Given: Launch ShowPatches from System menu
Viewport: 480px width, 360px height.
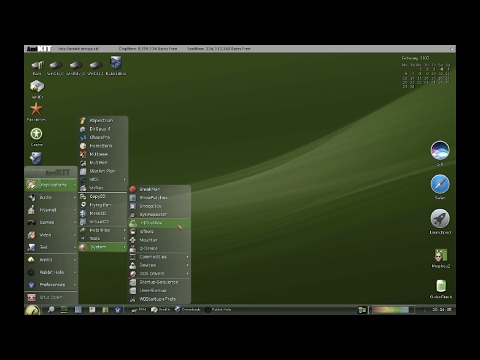Looking at the screenshot, I should click(159, 198).
